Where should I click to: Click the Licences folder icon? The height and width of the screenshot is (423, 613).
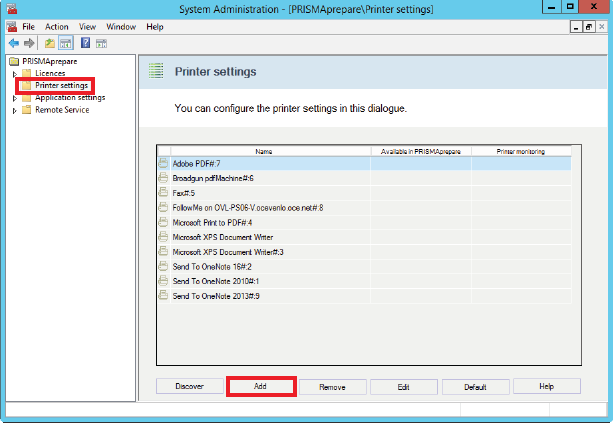[x=27, y=73]
